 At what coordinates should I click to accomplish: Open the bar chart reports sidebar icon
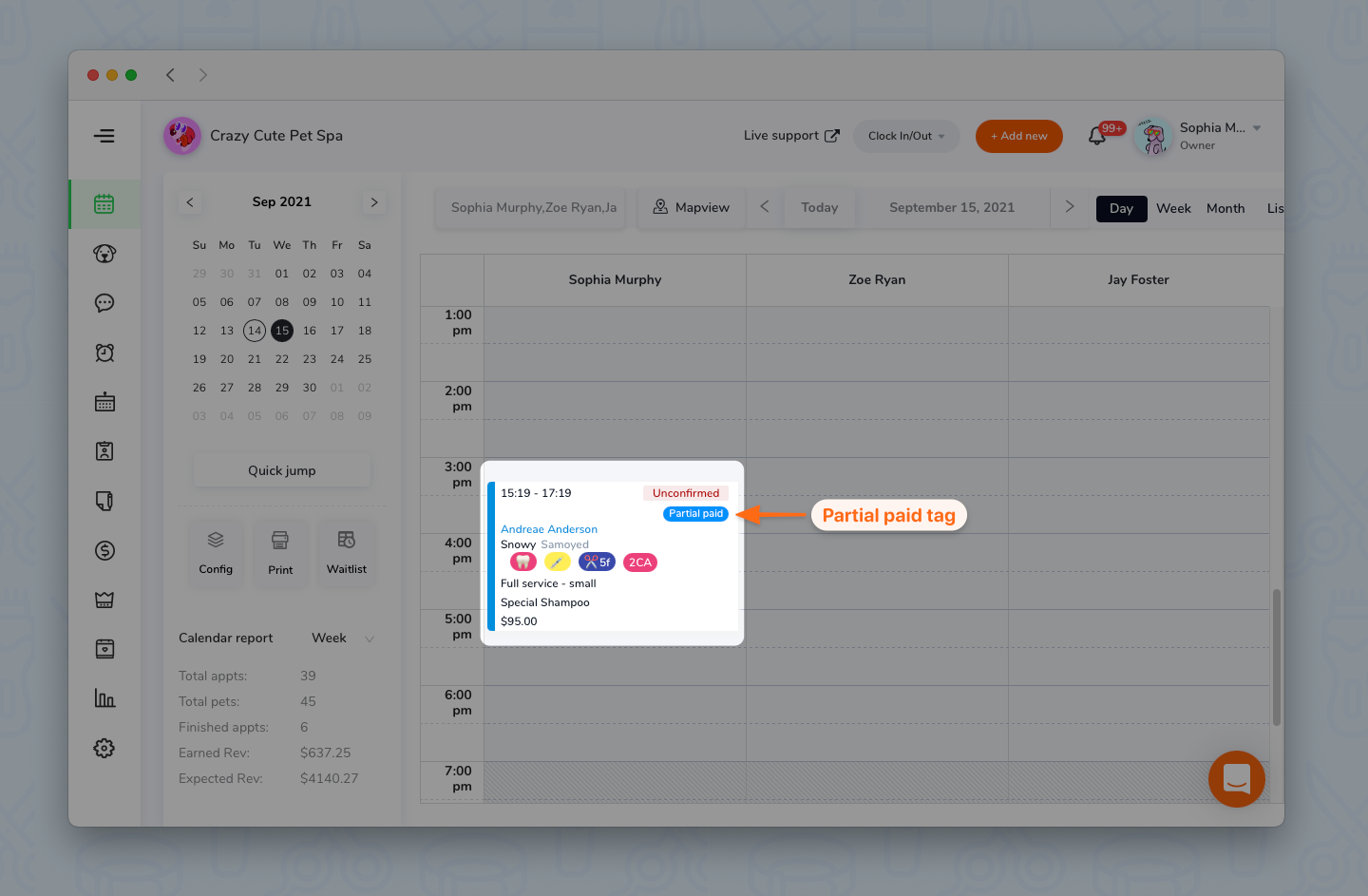click(x=104, y=698)
